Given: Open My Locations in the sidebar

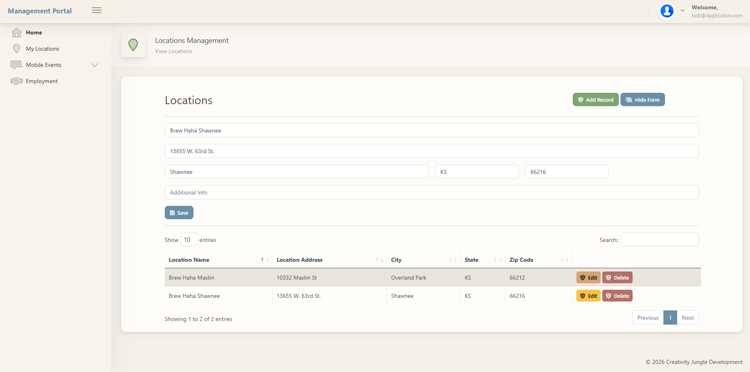Looking at the screenshot, I should tap(43, 49).
